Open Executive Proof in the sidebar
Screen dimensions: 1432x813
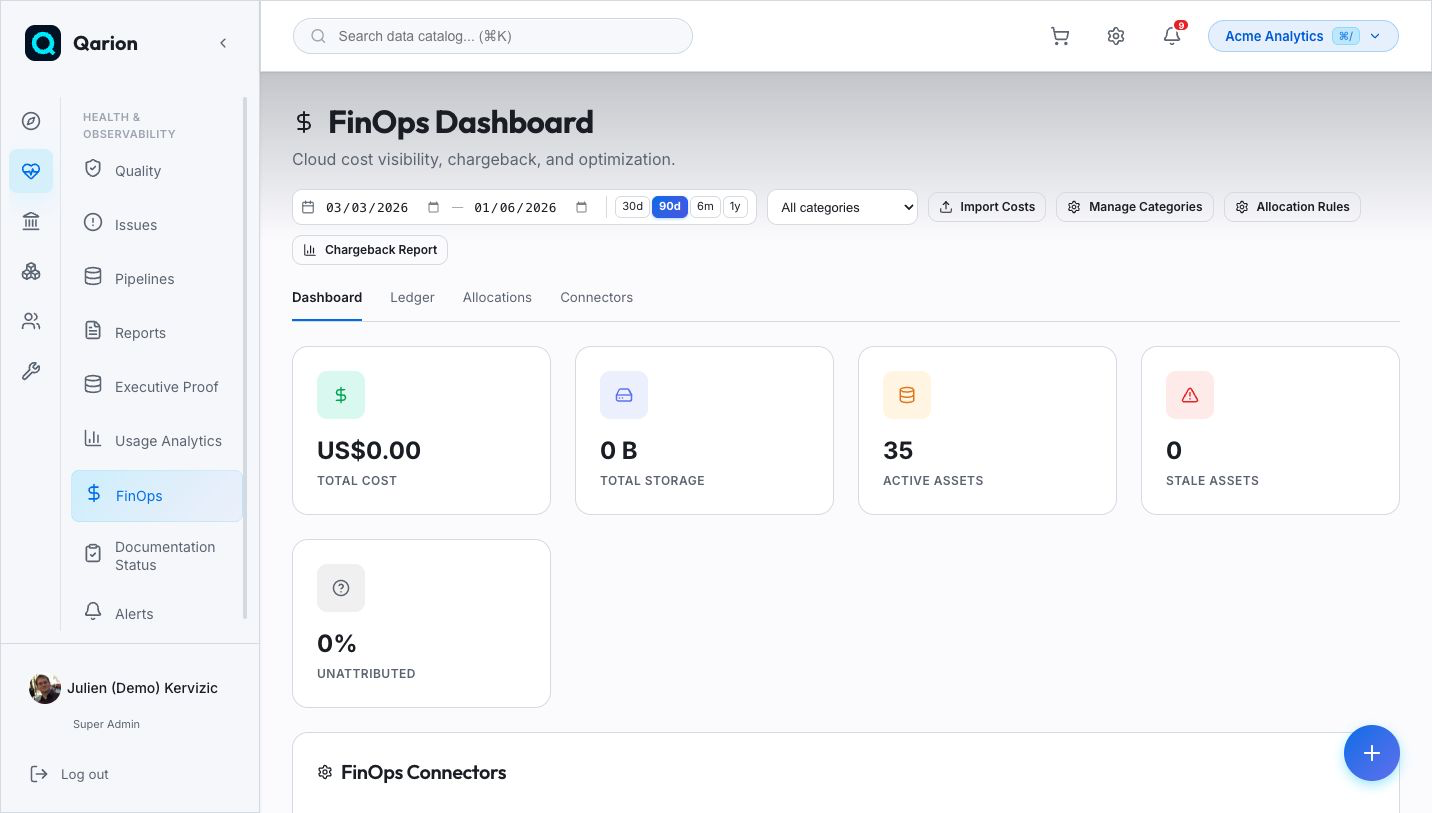(x=157, y=387)
